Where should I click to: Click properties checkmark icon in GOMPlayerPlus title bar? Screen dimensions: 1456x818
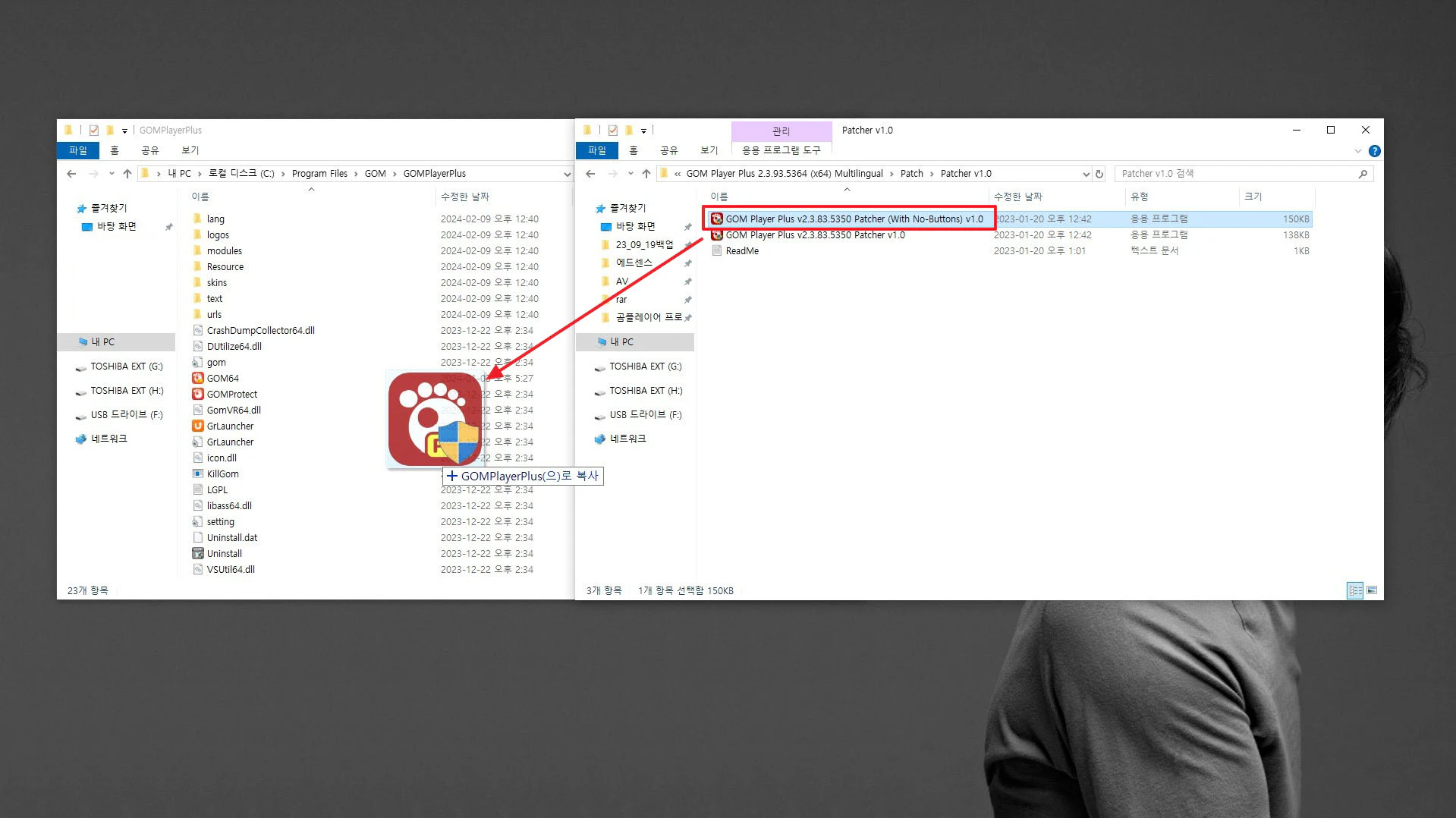[94, 131]
